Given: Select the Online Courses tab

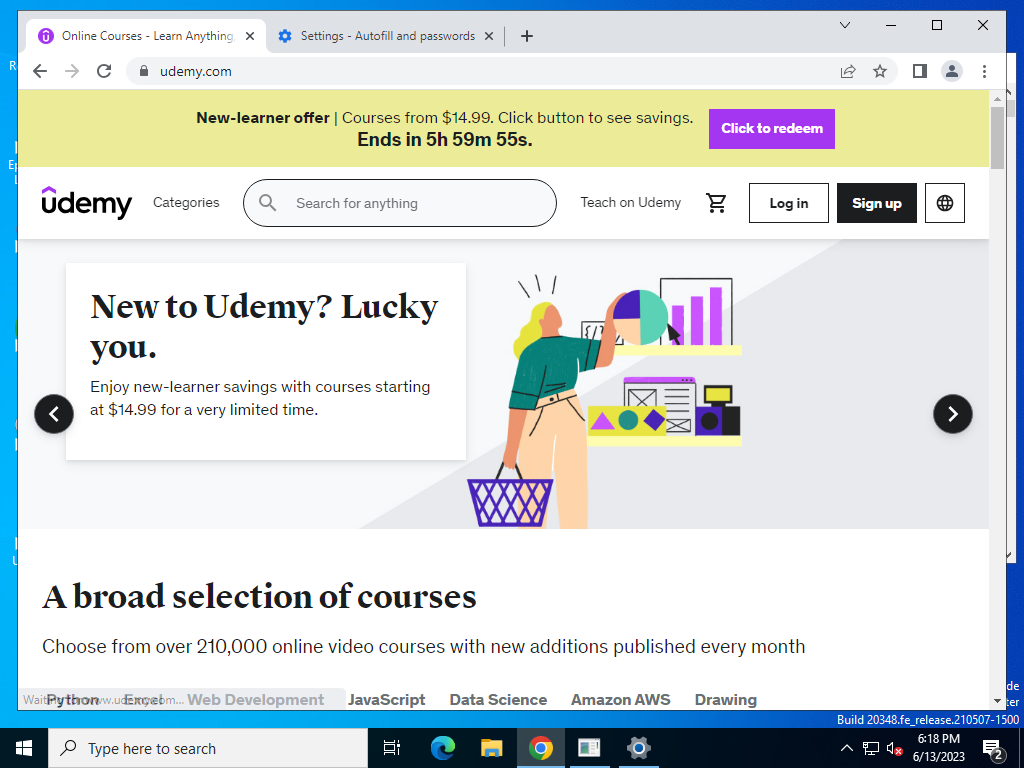Looking at the screenshot, I should click(146, 36).
